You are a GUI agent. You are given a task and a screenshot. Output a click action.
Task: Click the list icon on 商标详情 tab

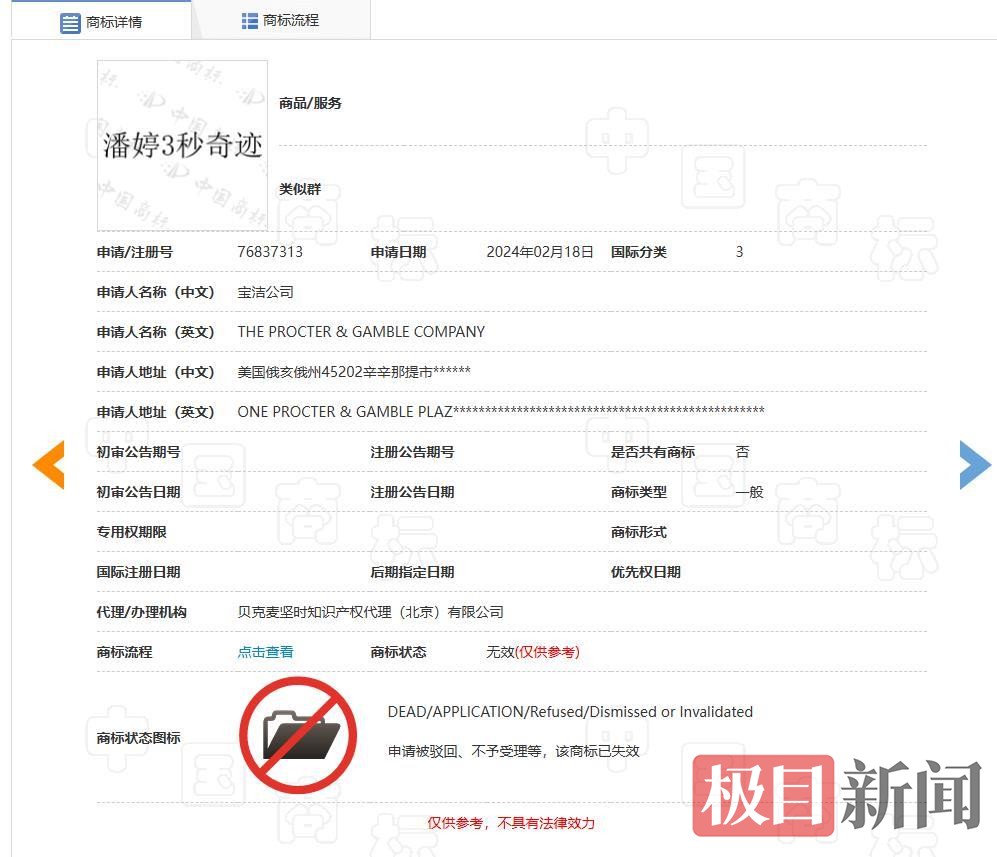point(70,22)
